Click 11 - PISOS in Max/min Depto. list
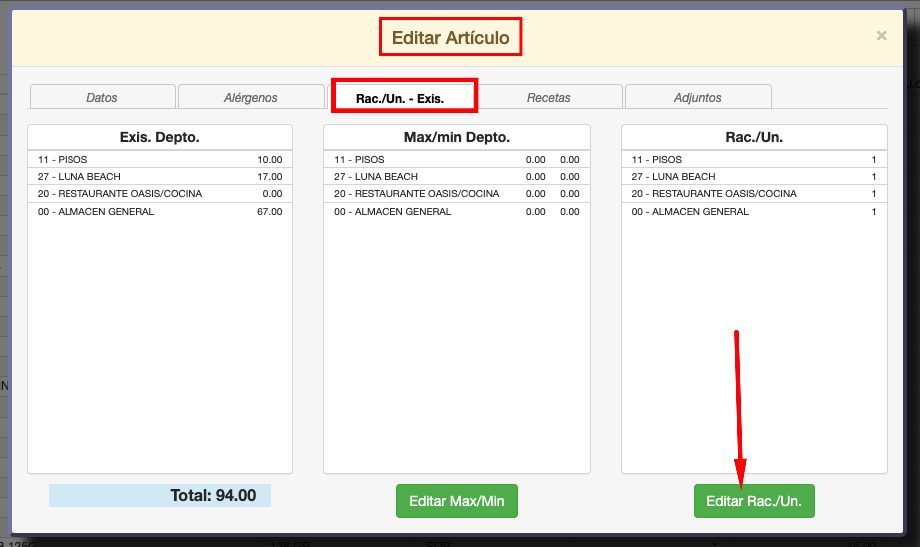920x547 pixels. 456,159
